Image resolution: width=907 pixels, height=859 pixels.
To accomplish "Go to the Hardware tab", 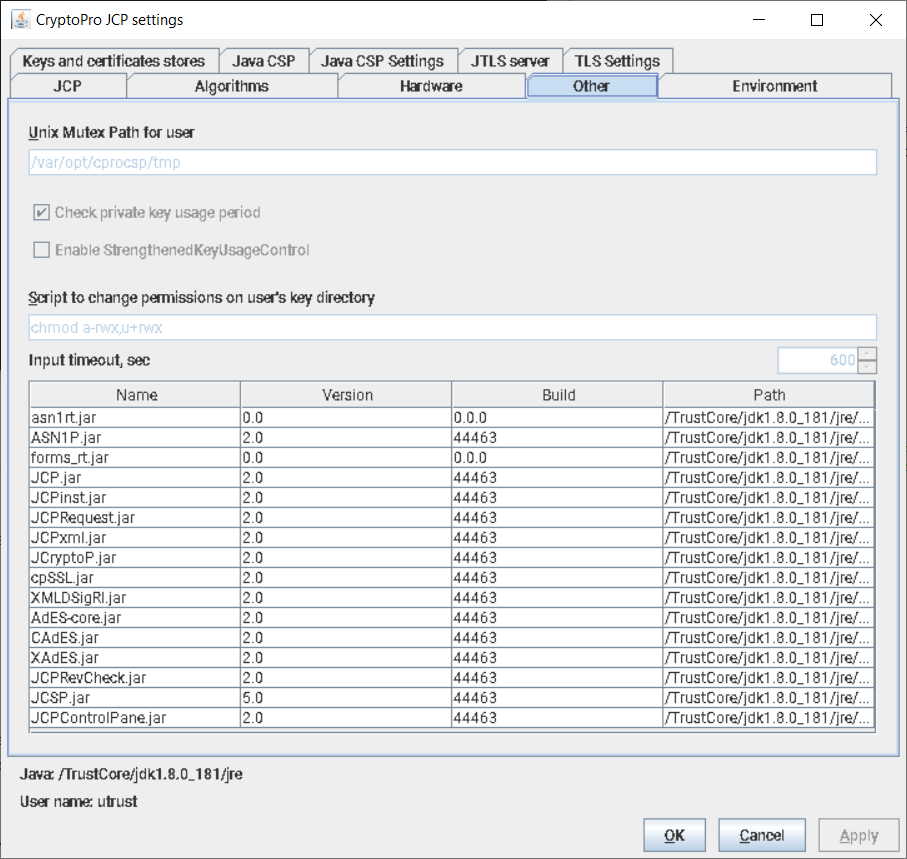I will 431,86.
